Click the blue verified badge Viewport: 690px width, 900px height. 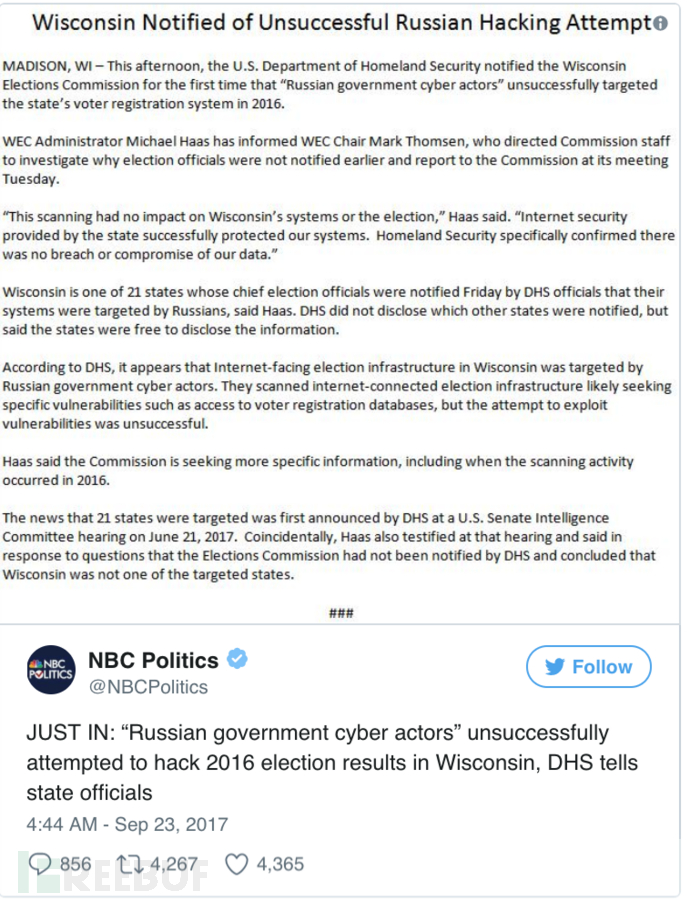coord(237,658)
